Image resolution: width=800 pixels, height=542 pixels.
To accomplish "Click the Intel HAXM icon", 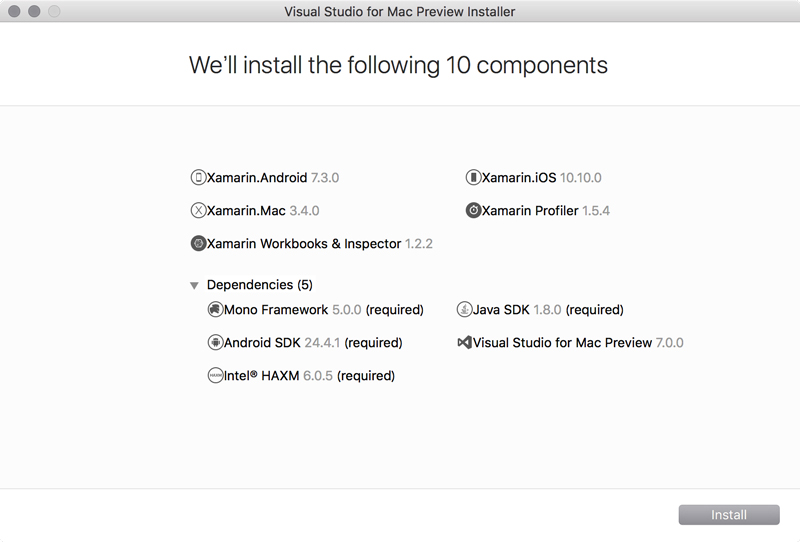I will 215,376.
